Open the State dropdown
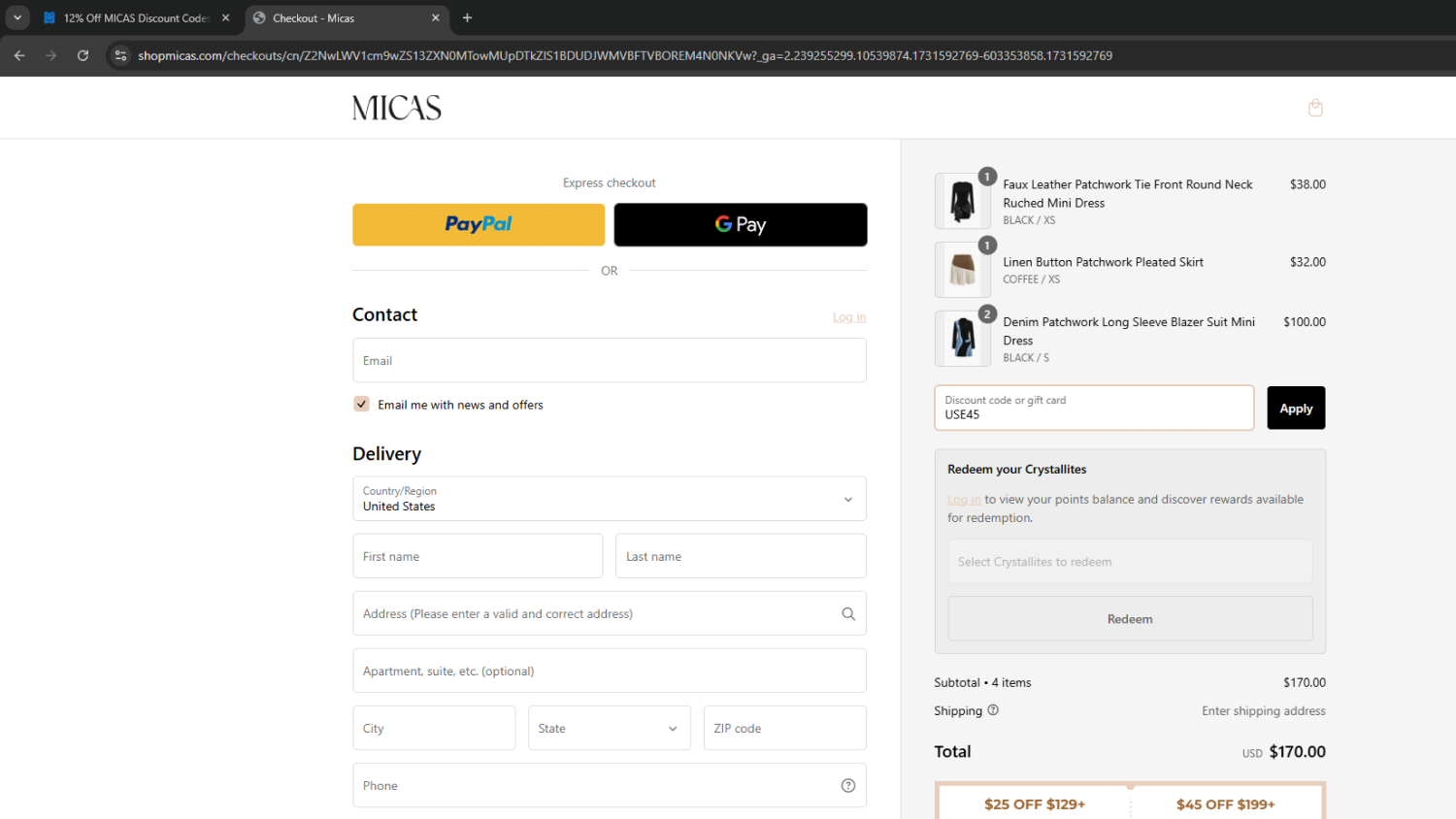The image size is (1456, 819). point(609,728)
